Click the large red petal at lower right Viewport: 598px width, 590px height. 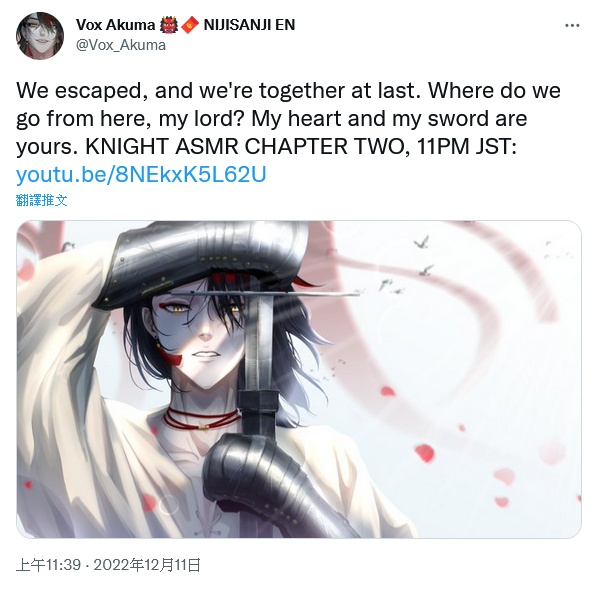(x=424, y=453)
